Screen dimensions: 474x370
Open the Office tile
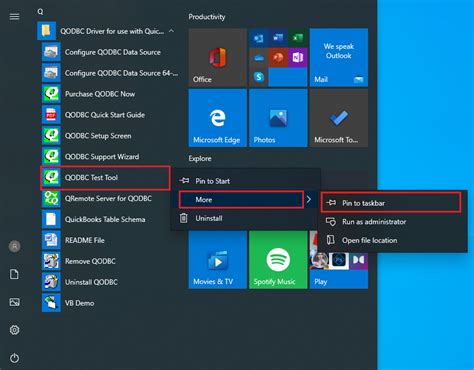click(218, 57)
